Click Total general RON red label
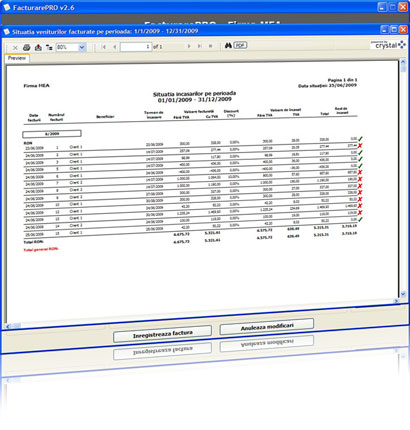 coord(41,249)
